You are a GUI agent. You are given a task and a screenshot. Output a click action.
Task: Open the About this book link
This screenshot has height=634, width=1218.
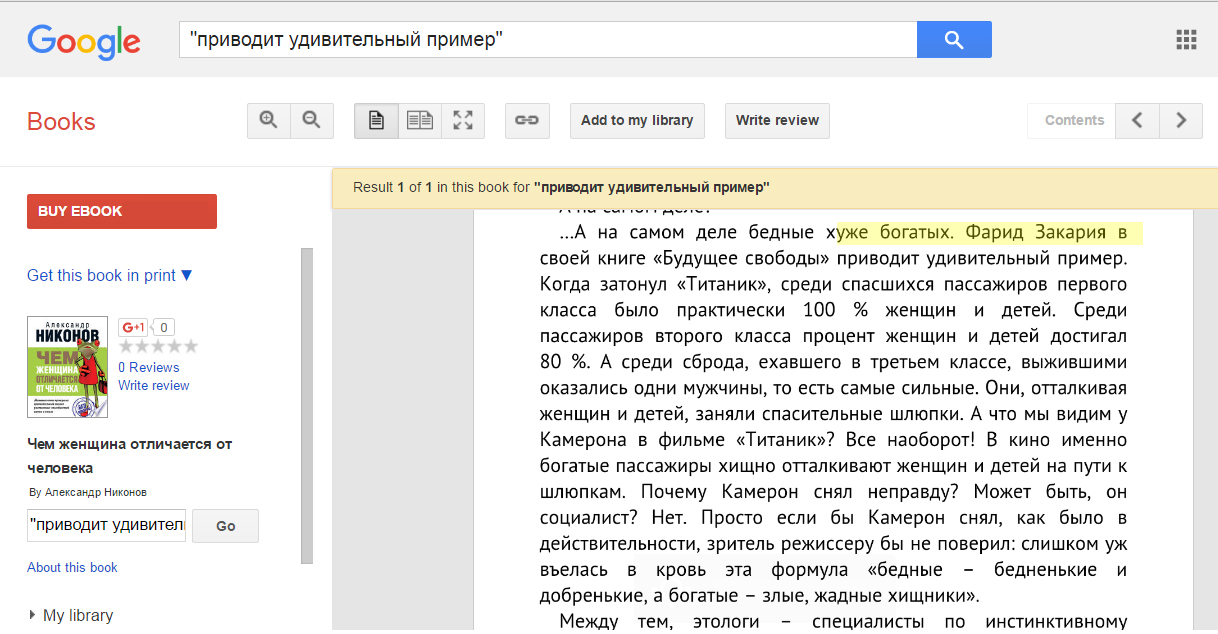[72, 567]
